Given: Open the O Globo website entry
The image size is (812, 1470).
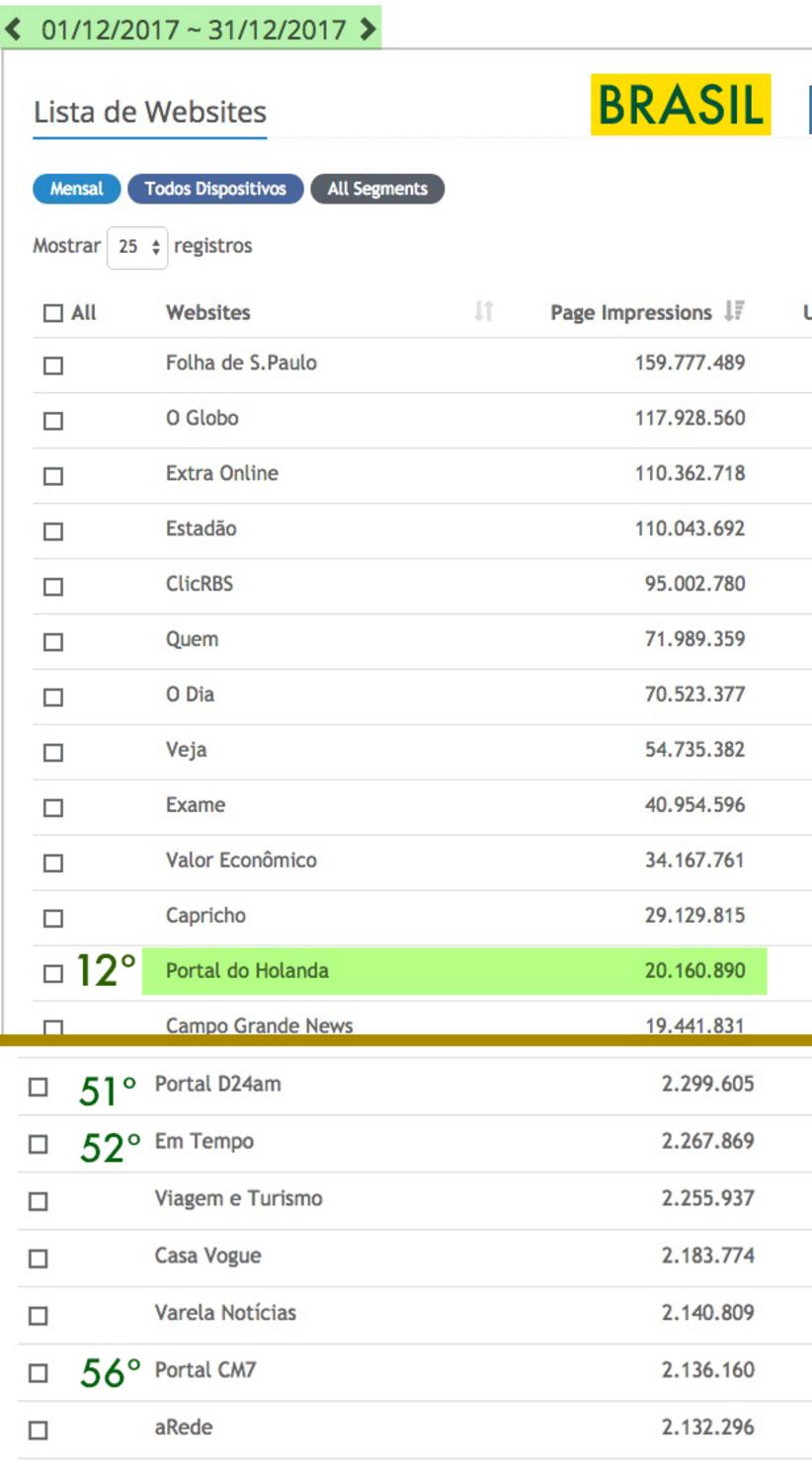Looking at the screenshot, I should [x=202, y=418].
